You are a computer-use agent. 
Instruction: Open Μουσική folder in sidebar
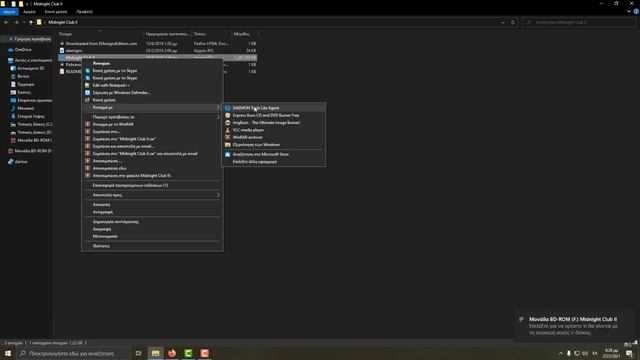[22, 108]
